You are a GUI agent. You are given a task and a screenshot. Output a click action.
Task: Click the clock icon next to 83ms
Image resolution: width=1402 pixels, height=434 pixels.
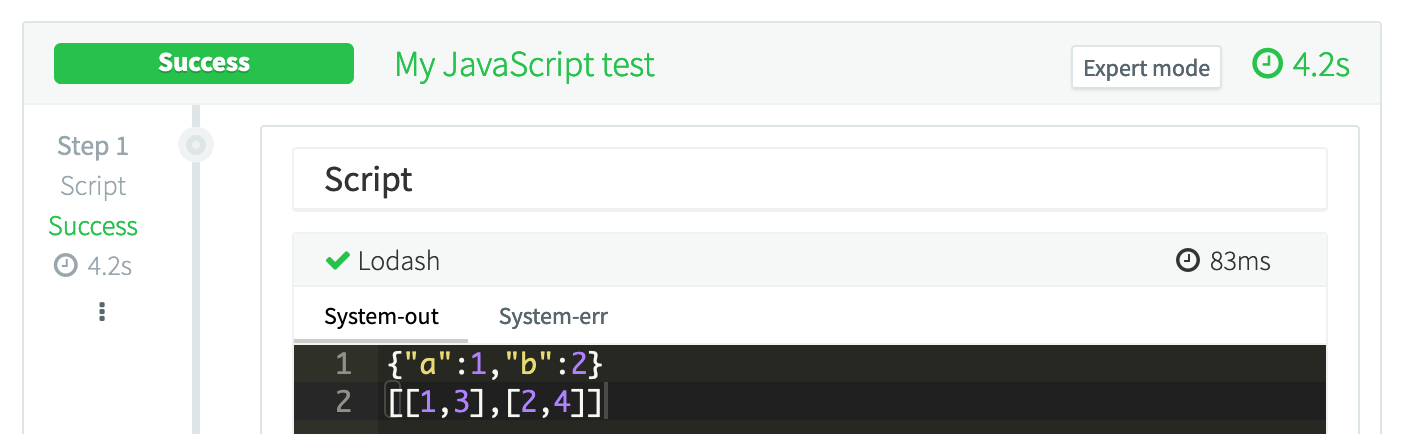click(x=1187, y=262)
